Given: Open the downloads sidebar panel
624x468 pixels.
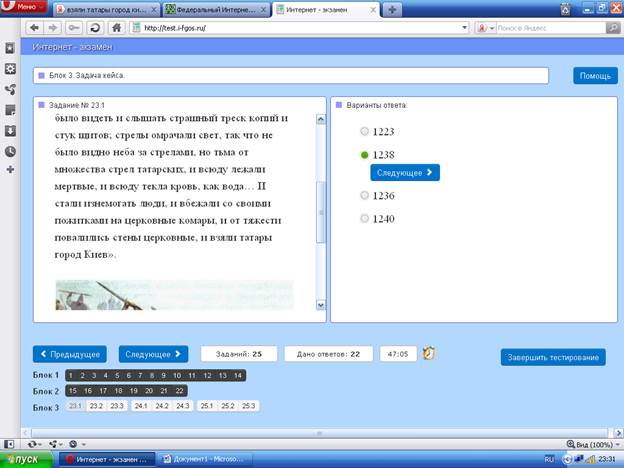Looking at the screenshot, I should tap(10, 131).
